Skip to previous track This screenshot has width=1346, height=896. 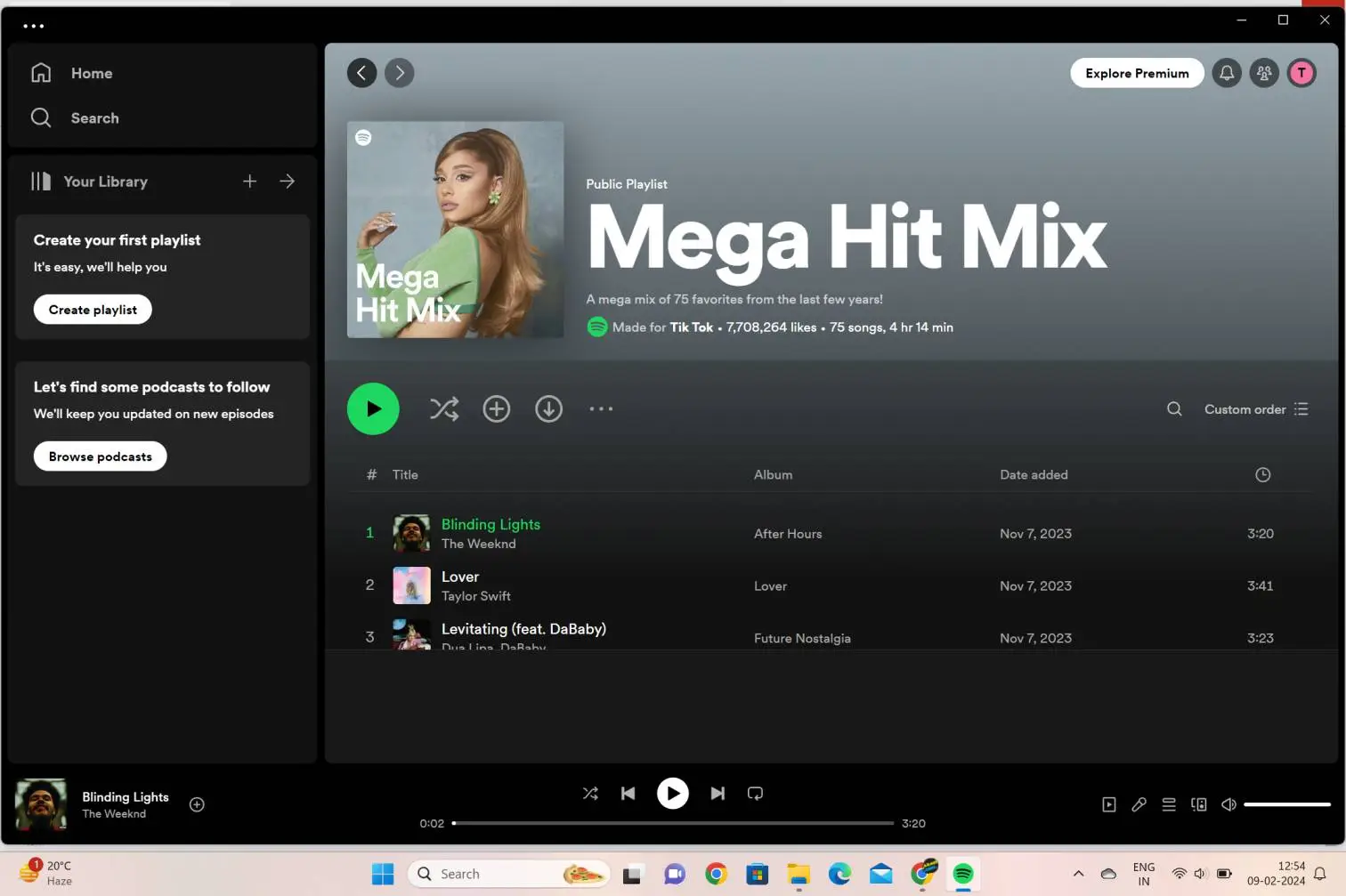[628, 794]
